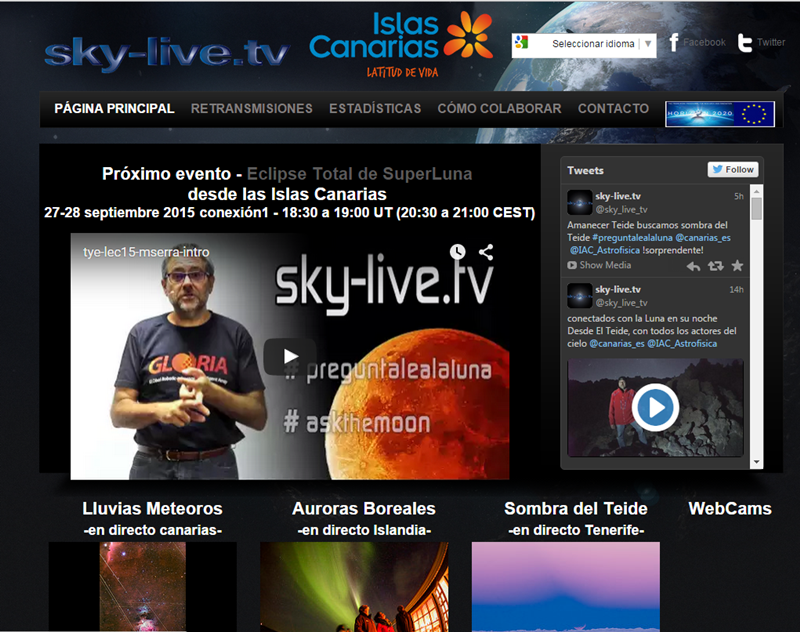Screen dimensions: 800x632
Task: Click the tye-lec15-mserra-intro video title
Action: [x=146, y=252]
